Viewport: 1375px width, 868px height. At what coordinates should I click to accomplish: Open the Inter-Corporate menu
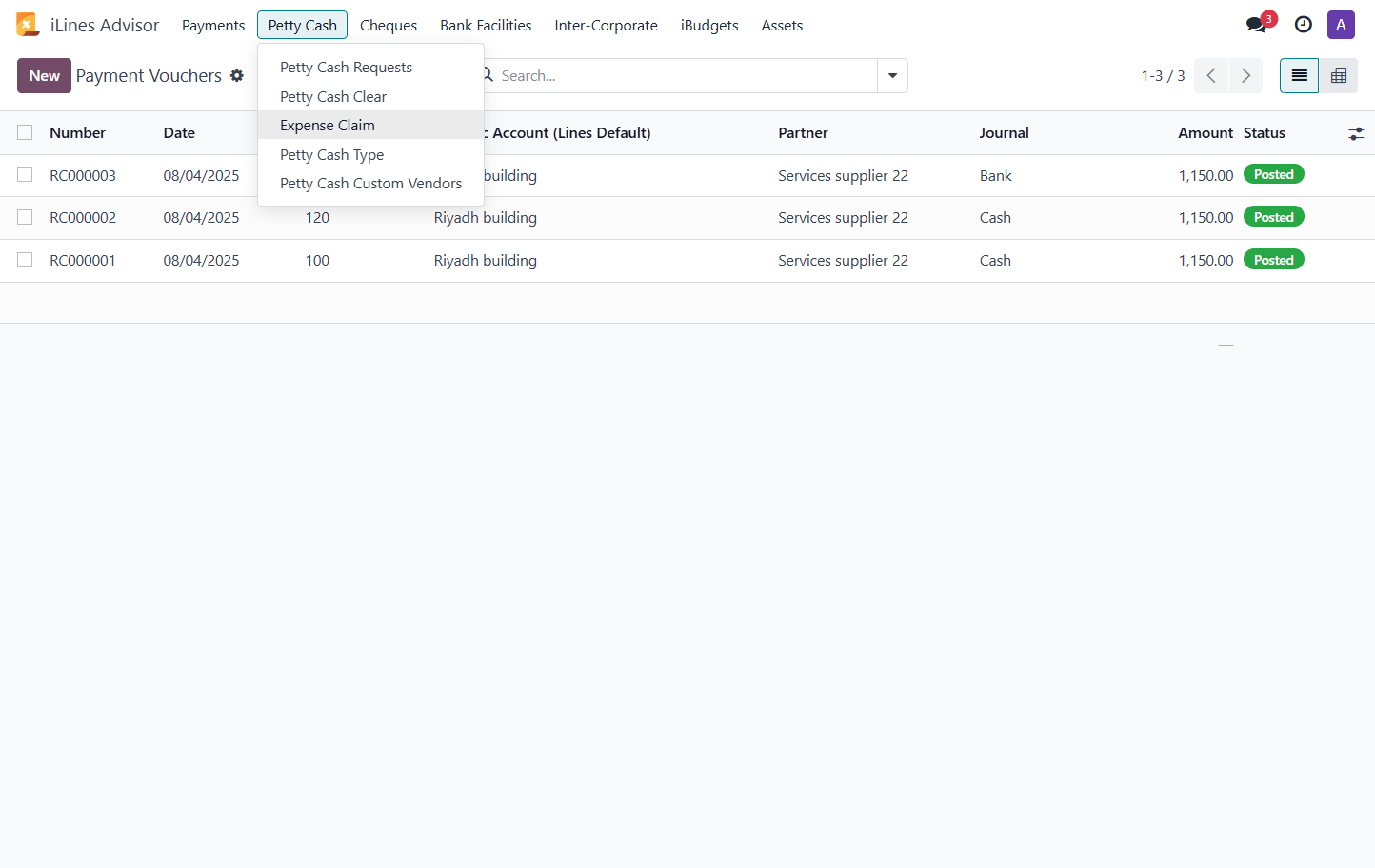pos(607,25)
